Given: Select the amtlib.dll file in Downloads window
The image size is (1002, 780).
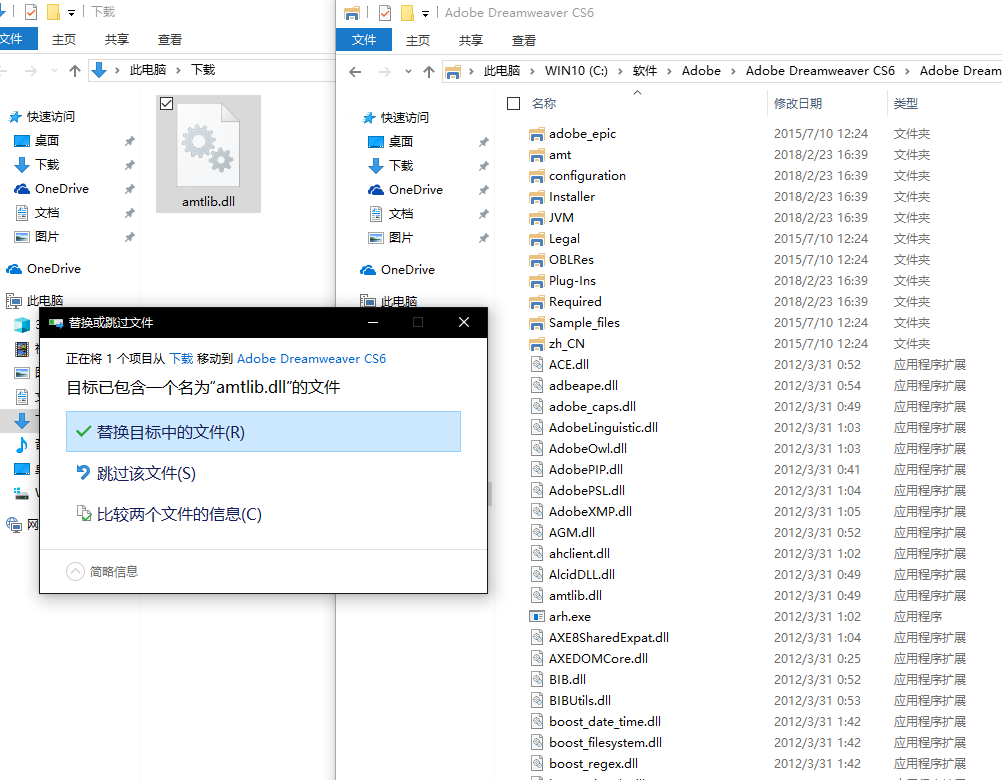Looking at the screenshot, I should [208, 154].
